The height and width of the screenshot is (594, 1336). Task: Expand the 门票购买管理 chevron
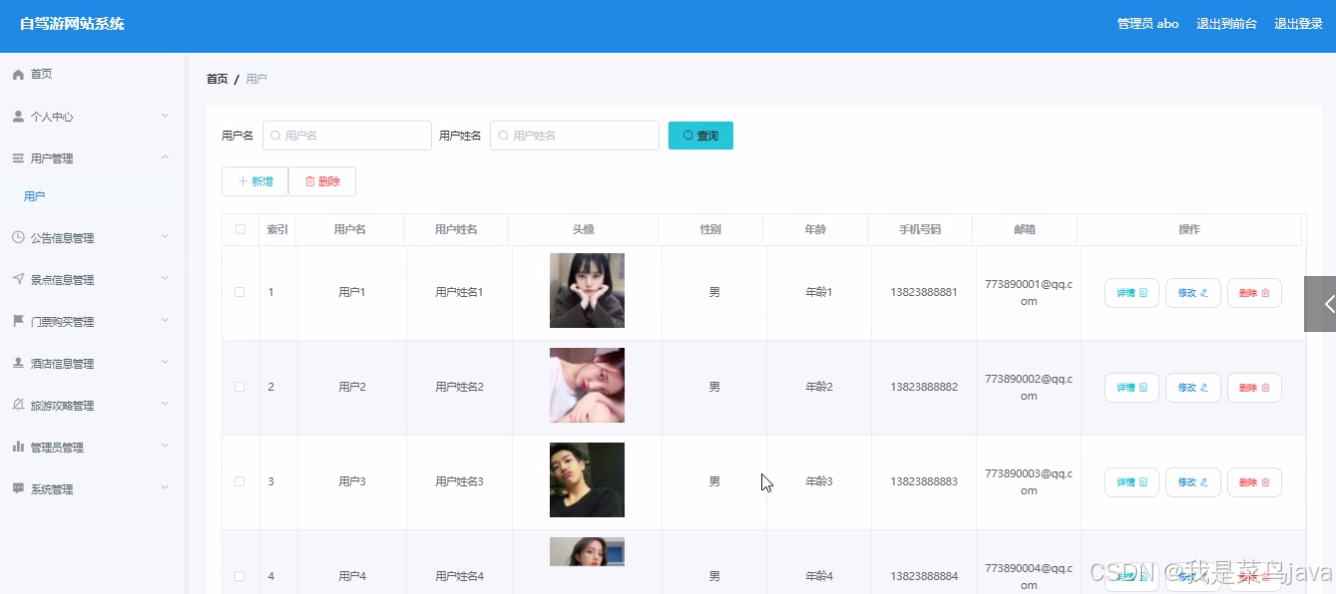pyautogui.click(x=165, y=322)
